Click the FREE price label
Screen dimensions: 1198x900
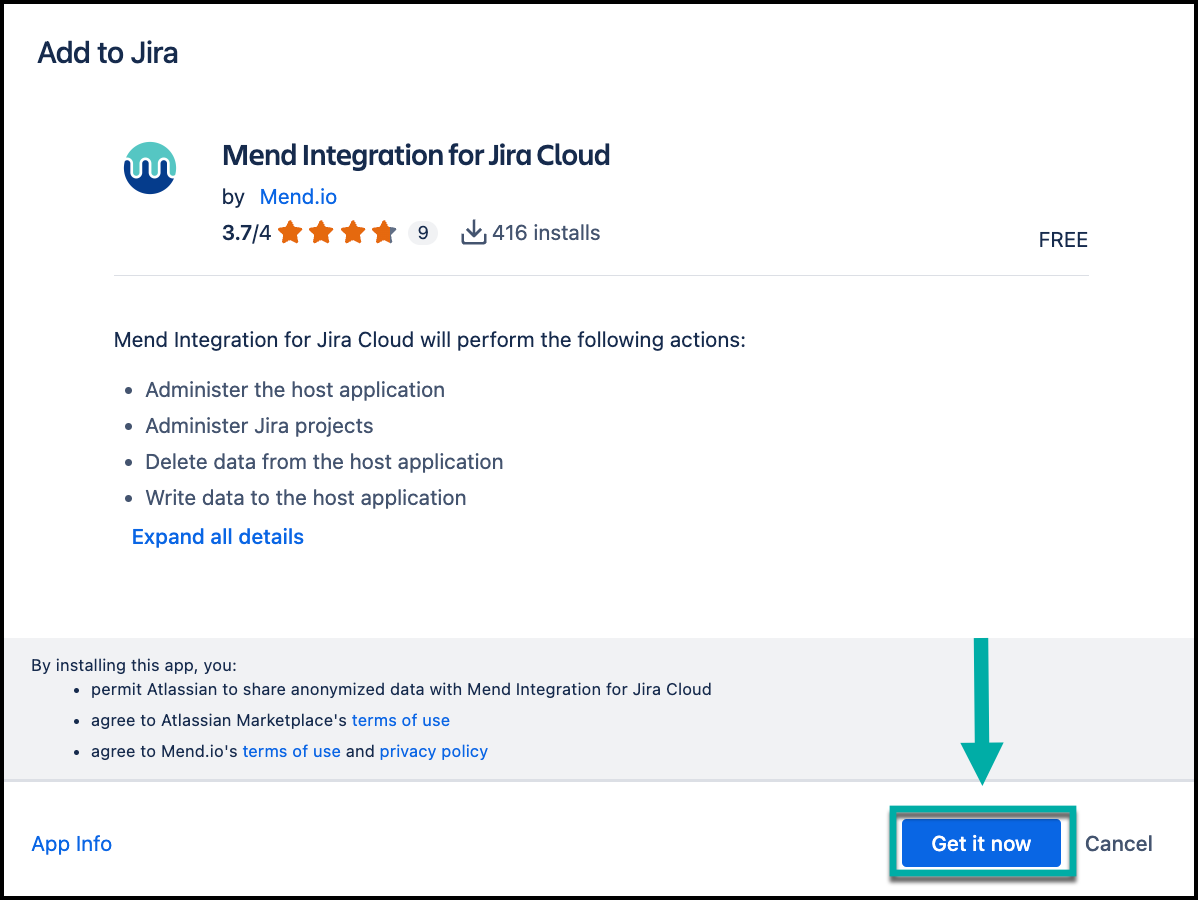tap(1063, 240)
